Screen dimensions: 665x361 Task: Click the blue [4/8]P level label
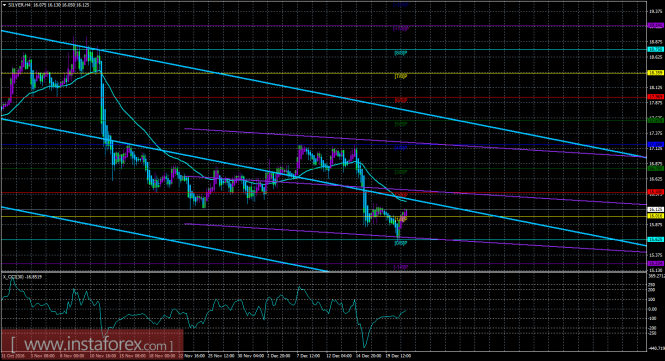pos(401,148)
